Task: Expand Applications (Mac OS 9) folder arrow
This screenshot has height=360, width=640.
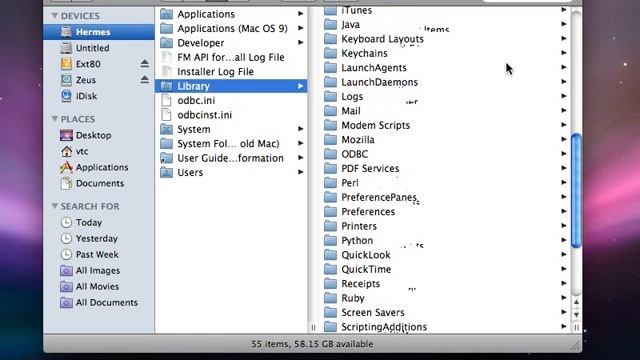Action: pyautogui.click(x=300, y=28)
